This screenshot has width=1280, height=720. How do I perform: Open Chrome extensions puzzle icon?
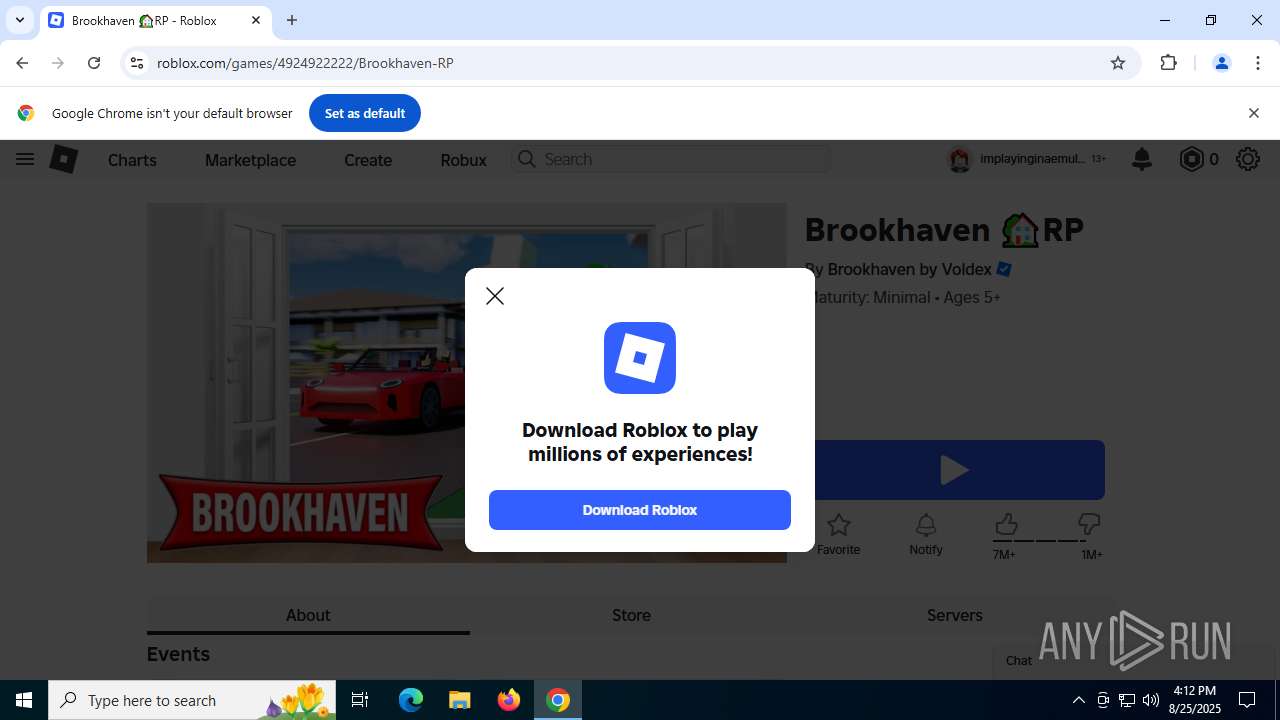point(1168,63)
